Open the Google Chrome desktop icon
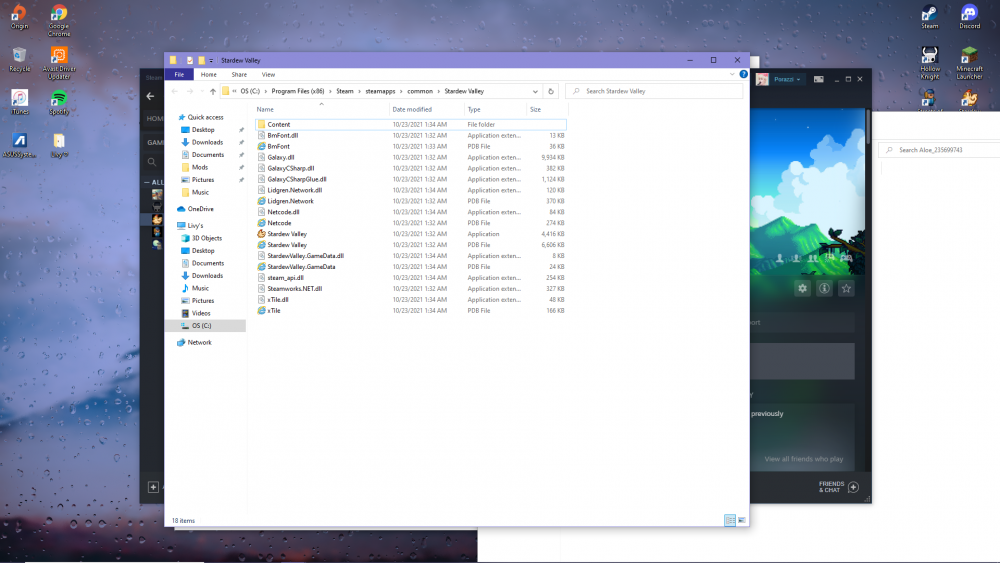This screenshot has width=1000, height=563. [59, 20]
